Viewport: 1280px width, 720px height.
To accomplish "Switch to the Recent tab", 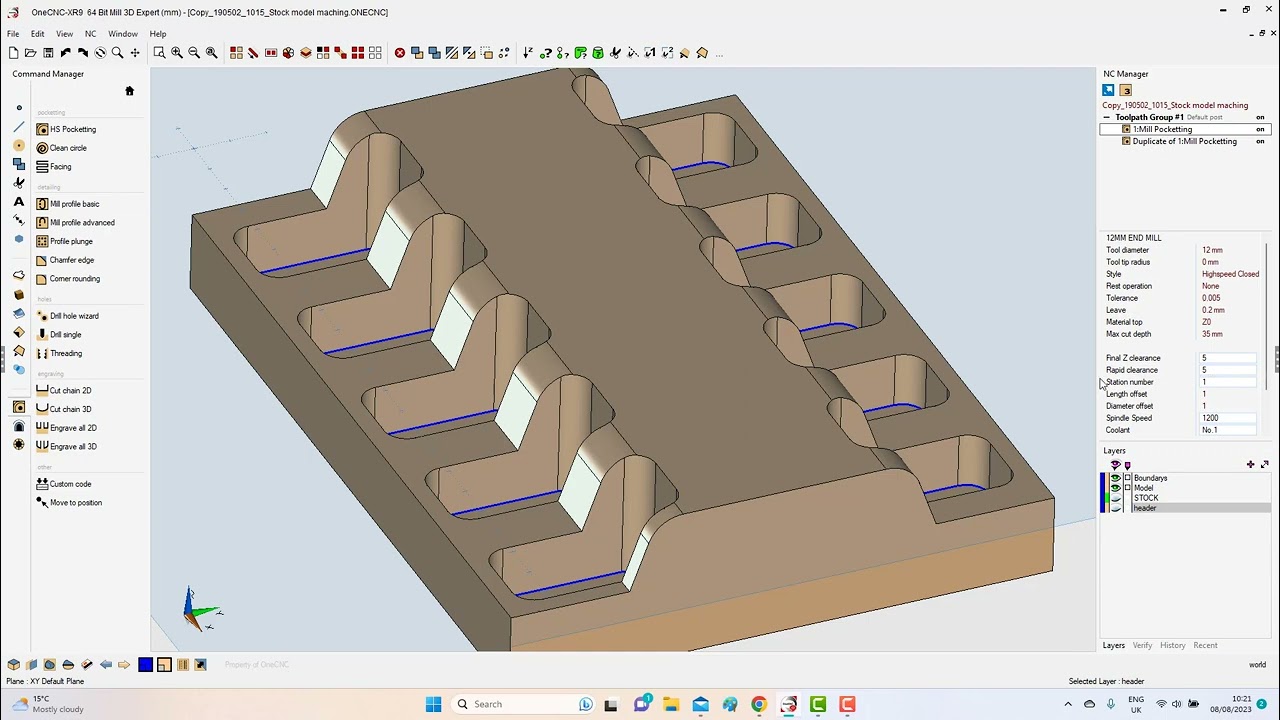I will pyautogui.click(x=1205, y=645).
